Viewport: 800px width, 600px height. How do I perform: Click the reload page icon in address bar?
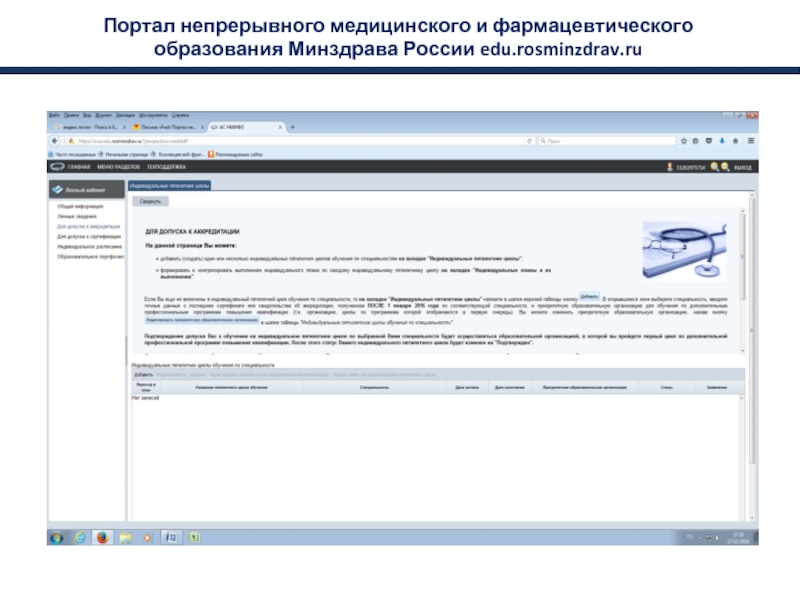click(530, 141)
